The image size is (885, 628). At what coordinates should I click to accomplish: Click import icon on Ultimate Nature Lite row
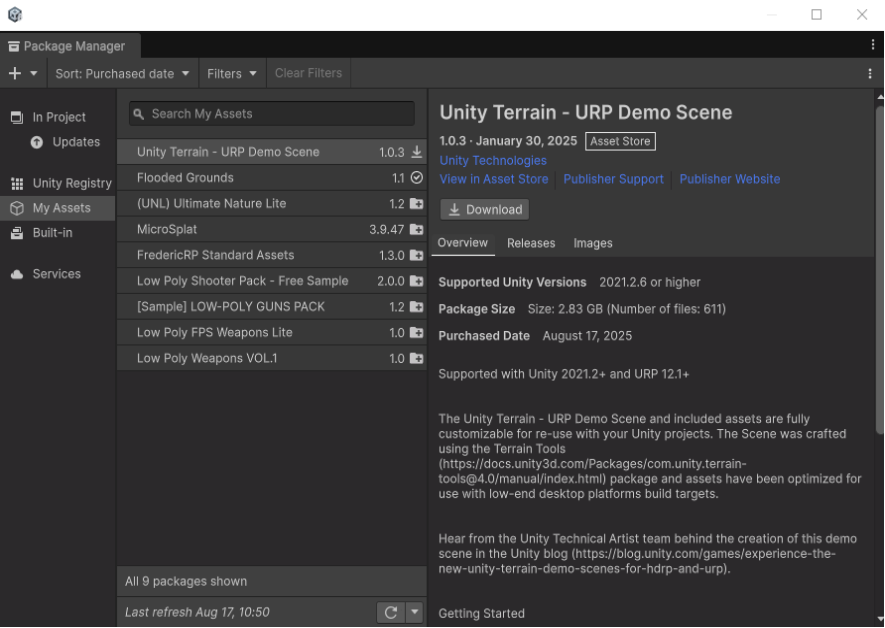pos(416,204)
